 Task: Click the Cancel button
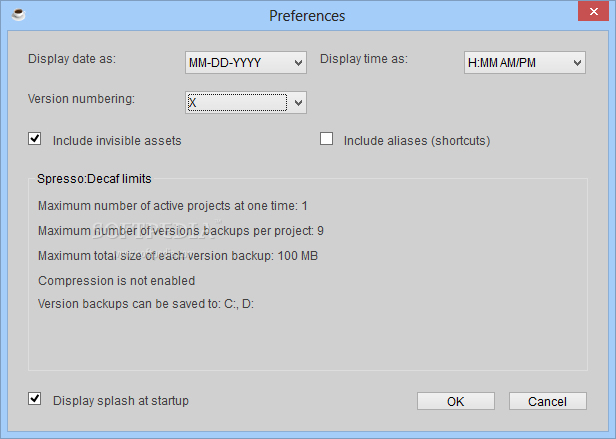(x=547, y=401)
